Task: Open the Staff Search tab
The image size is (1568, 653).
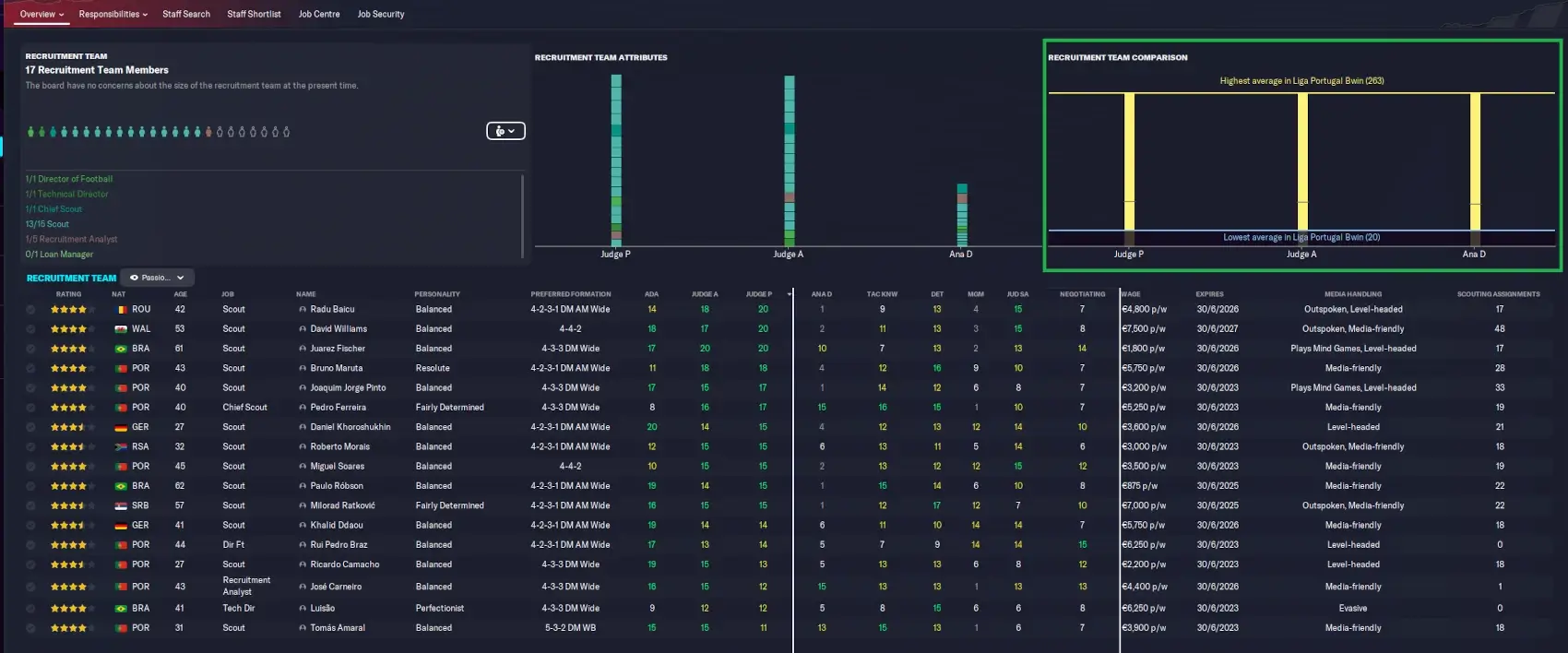Action: 186,14
